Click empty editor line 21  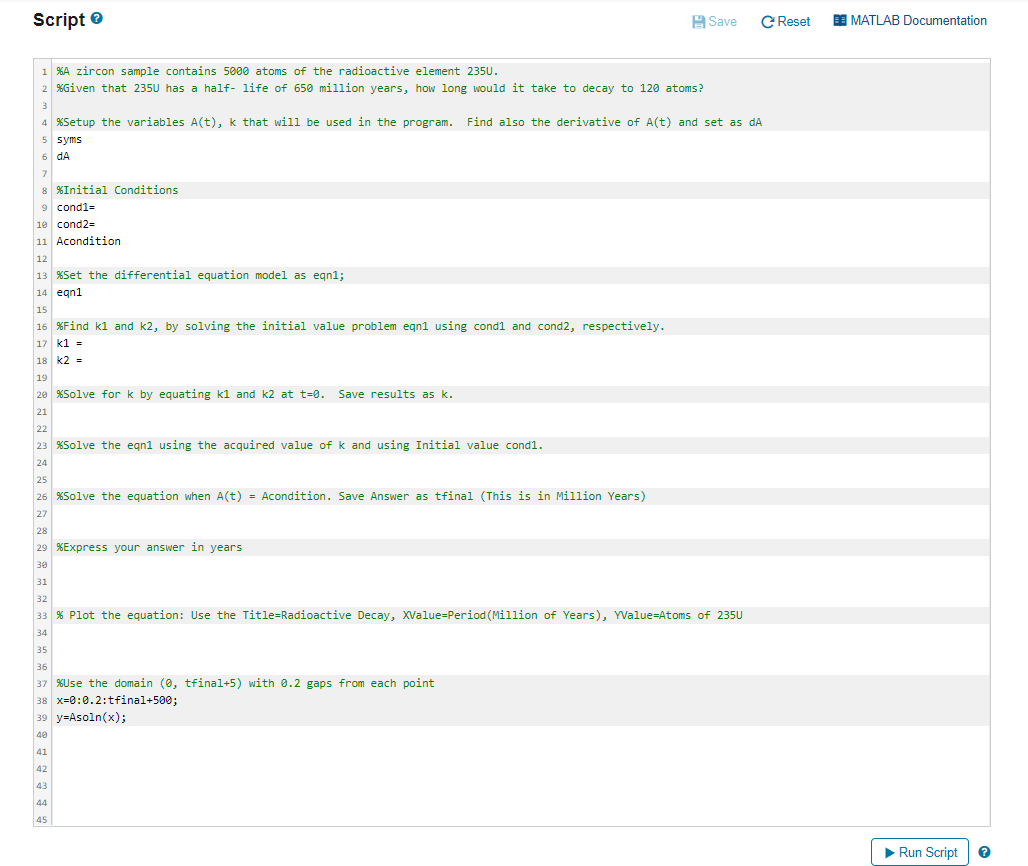pos(521,412)
